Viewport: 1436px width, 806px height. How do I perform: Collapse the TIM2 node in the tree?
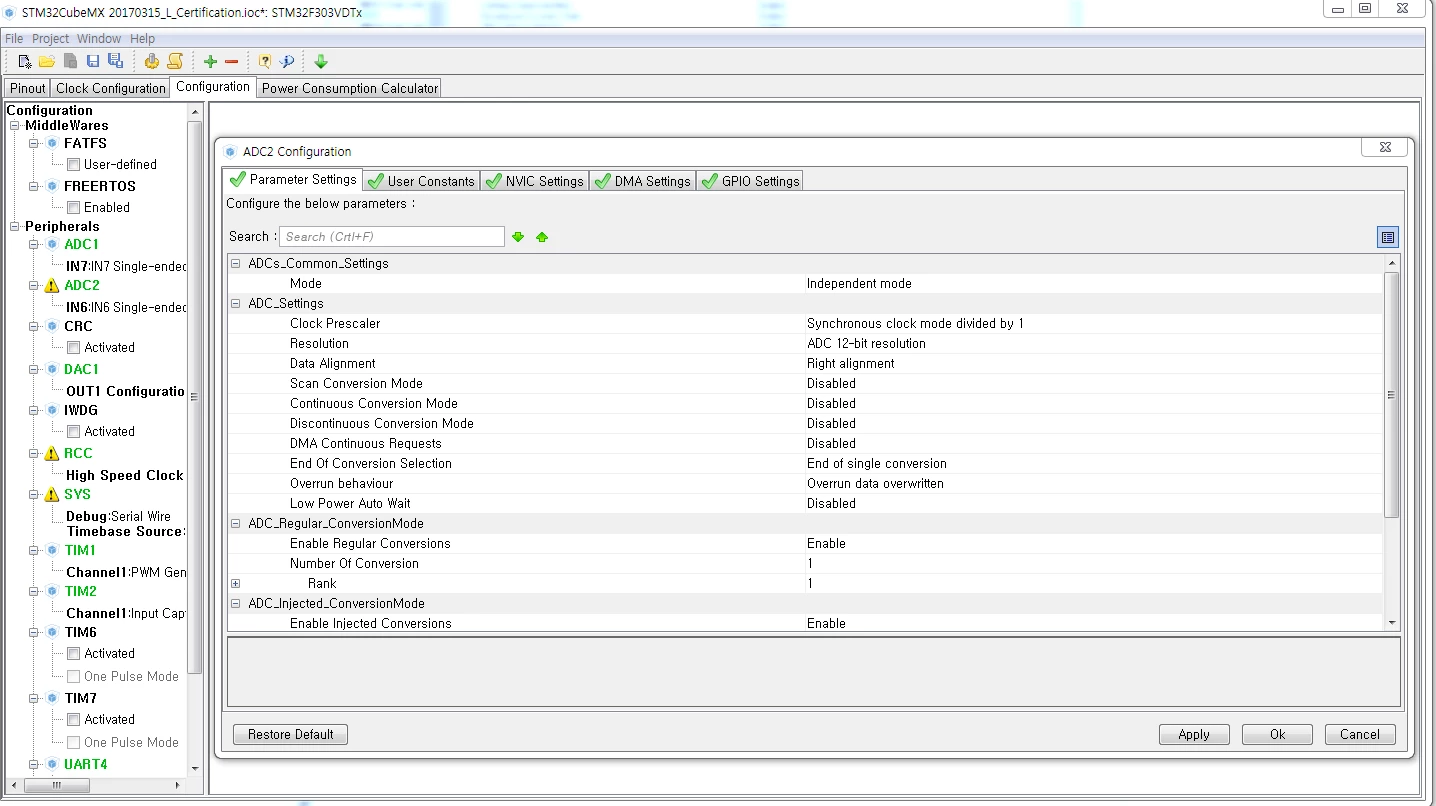[34, 592]
